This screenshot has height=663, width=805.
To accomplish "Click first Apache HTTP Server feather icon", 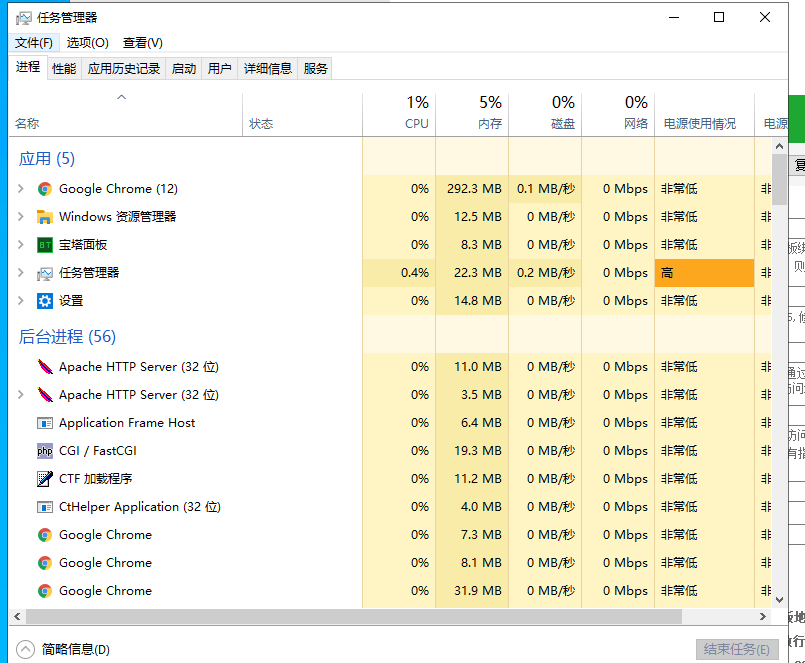I will tap(45, 367).
